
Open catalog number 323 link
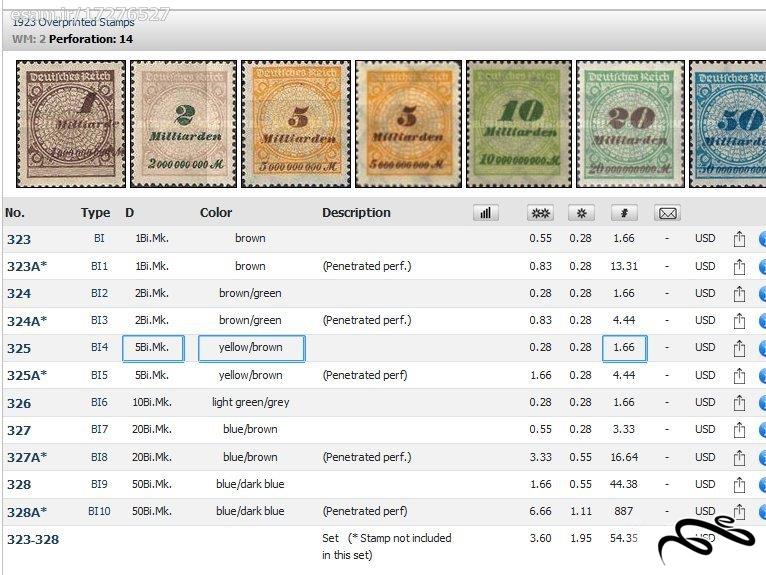click(19, 239)
